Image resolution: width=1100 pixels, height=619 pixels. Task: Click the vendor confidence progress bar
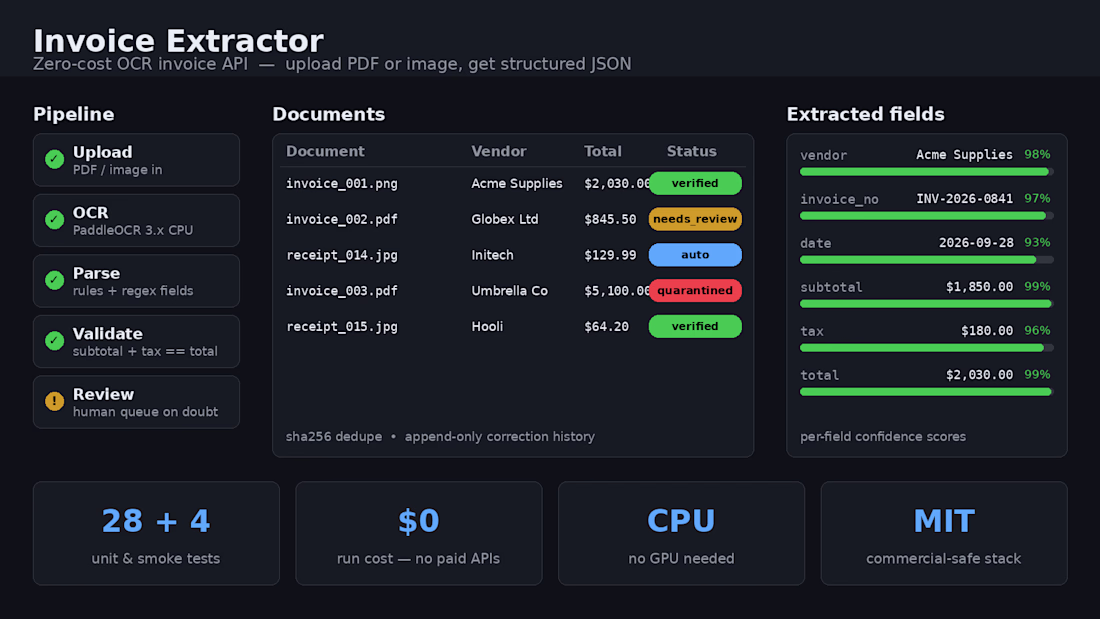pyautogui.click(x=927, y=172)
